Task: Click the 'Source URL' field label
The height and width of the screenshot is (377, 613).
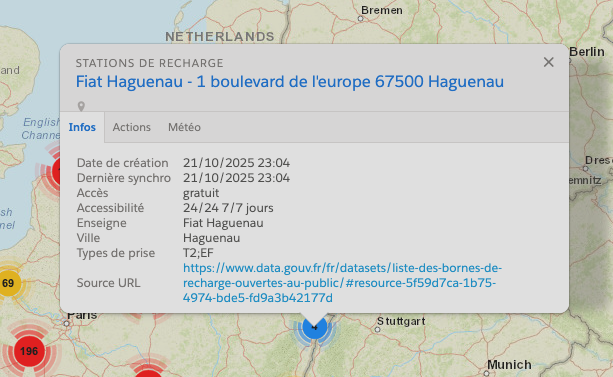Action: [108, 283]
